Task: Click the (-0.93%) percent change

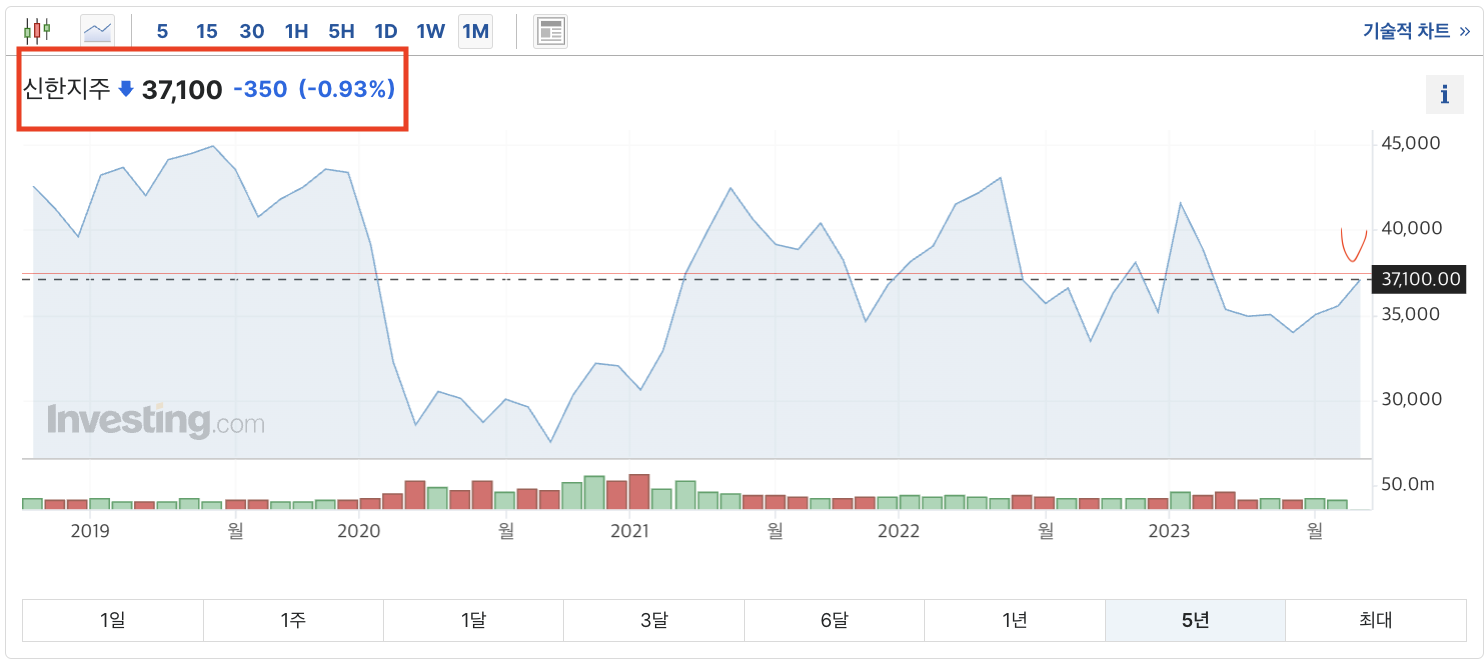Action: click(x=347, y=89)
